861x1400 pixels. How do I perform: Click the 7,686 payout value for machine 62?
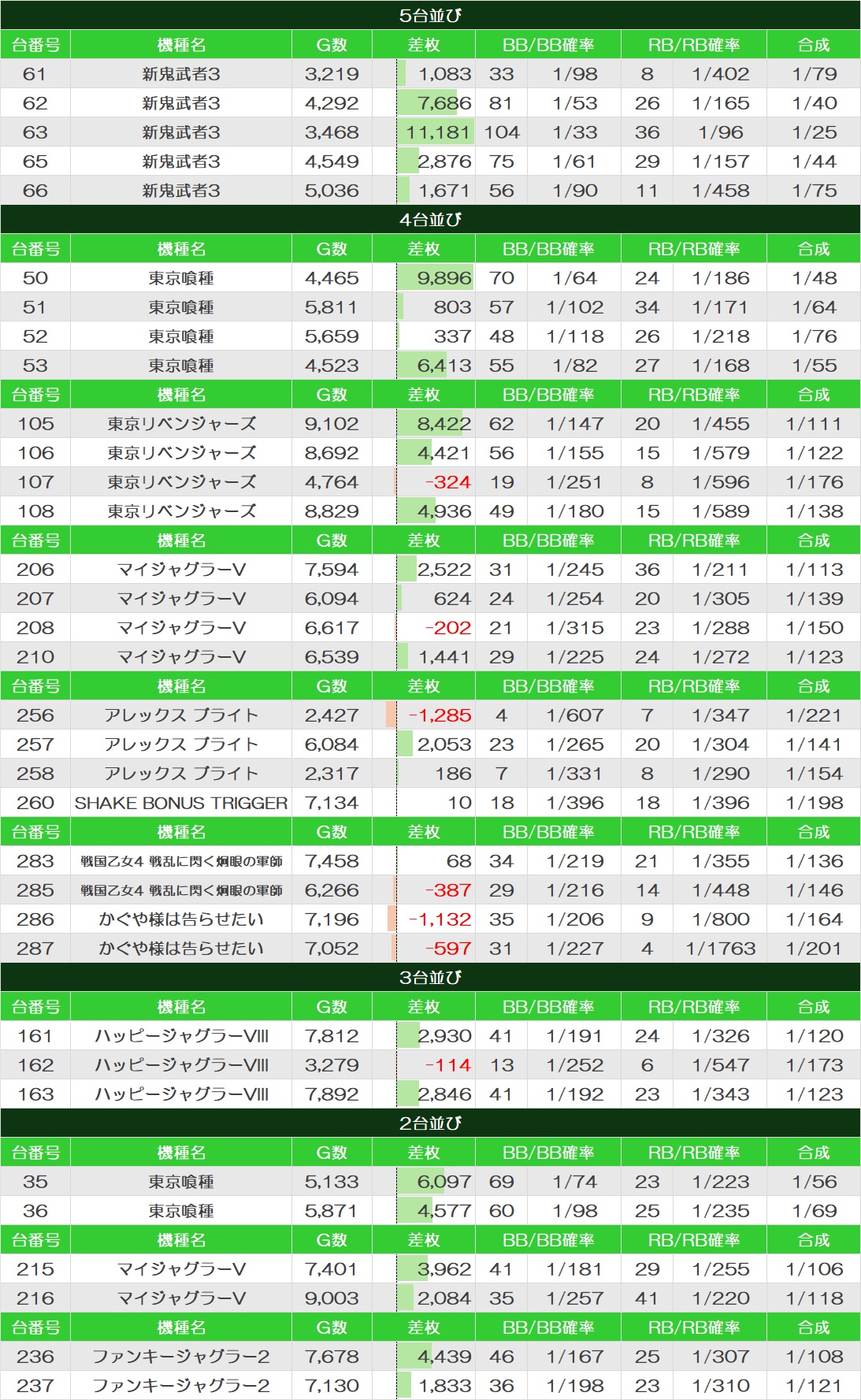[x=444, y=103]
